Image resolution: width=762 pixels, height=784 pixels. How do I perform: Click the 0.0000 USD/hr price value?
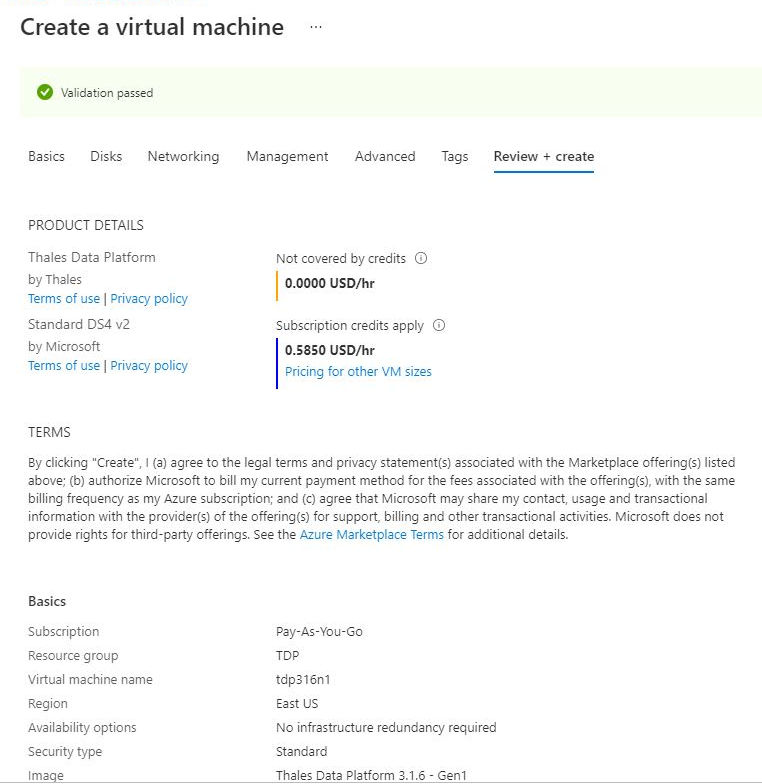coord(330,284)
